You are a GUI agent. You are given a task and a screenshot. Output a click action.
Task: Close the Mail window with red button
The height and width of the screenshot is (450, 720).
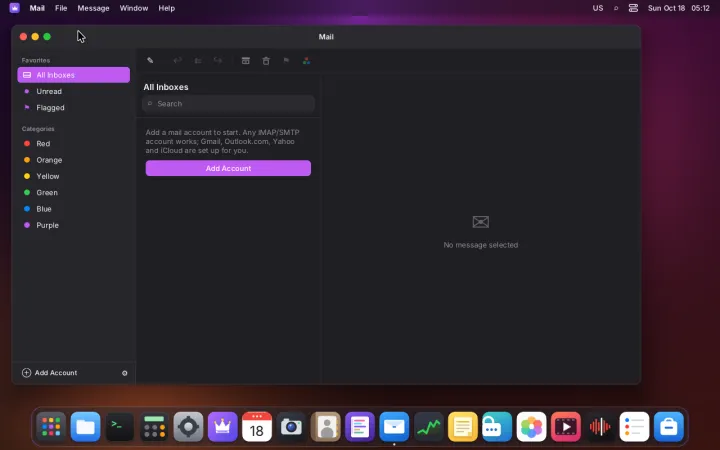(x=23, y=37)
